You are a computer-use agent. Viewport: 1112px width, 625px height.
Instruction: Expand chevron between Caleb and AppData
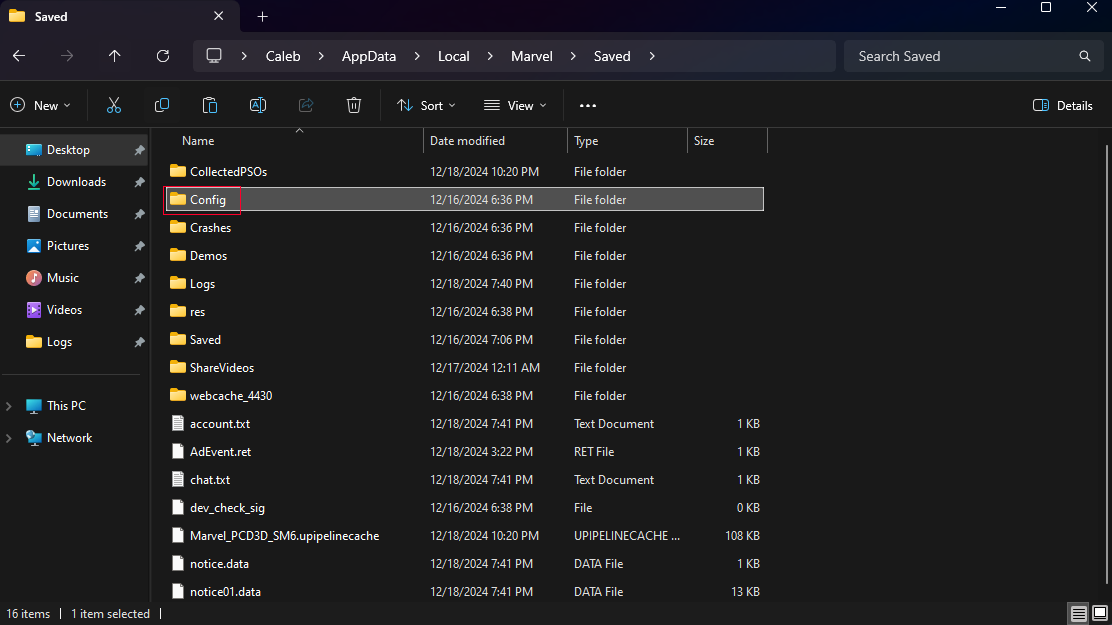click(x=321, y=56)
